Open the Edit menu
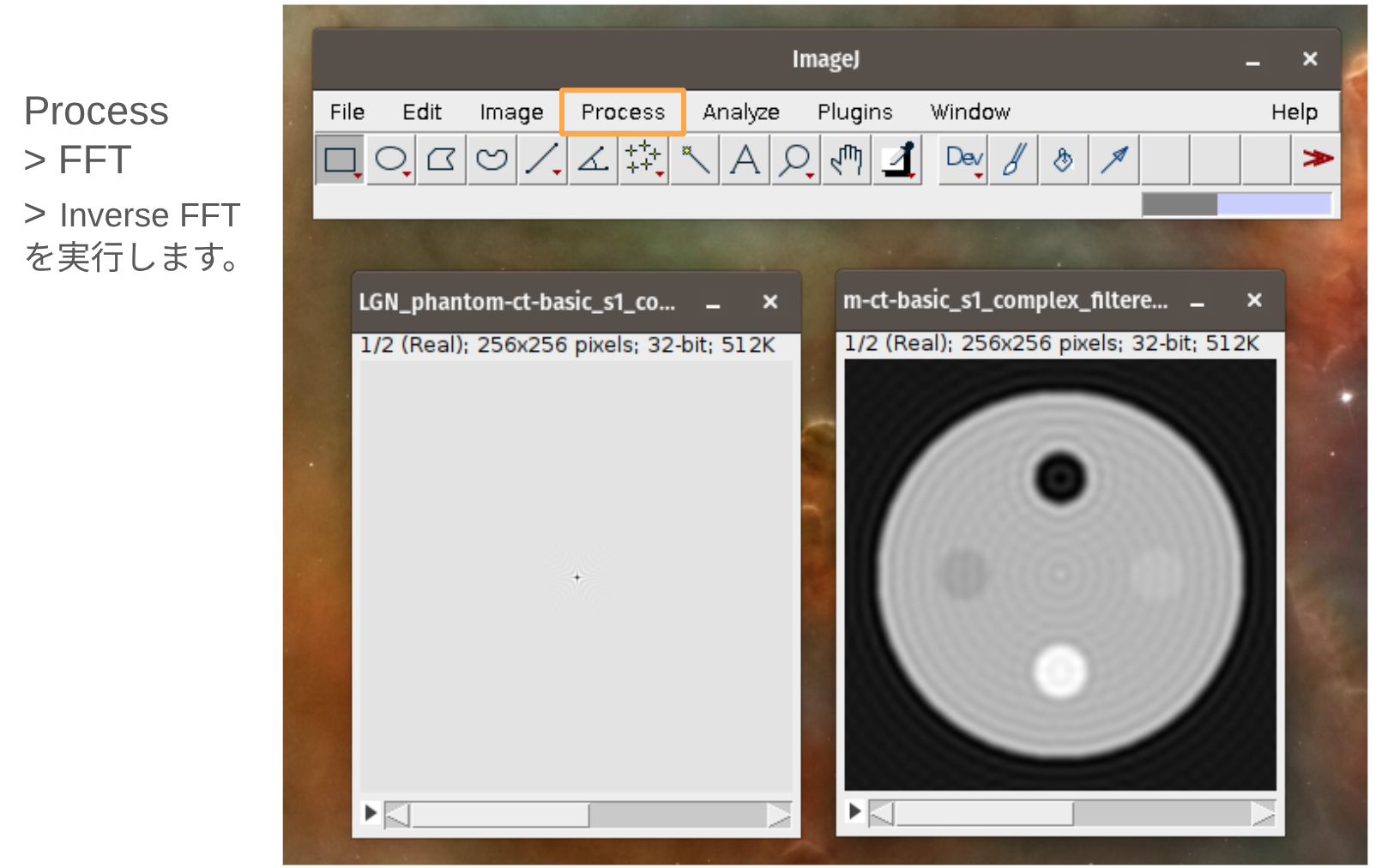 [x=422, y=112]
